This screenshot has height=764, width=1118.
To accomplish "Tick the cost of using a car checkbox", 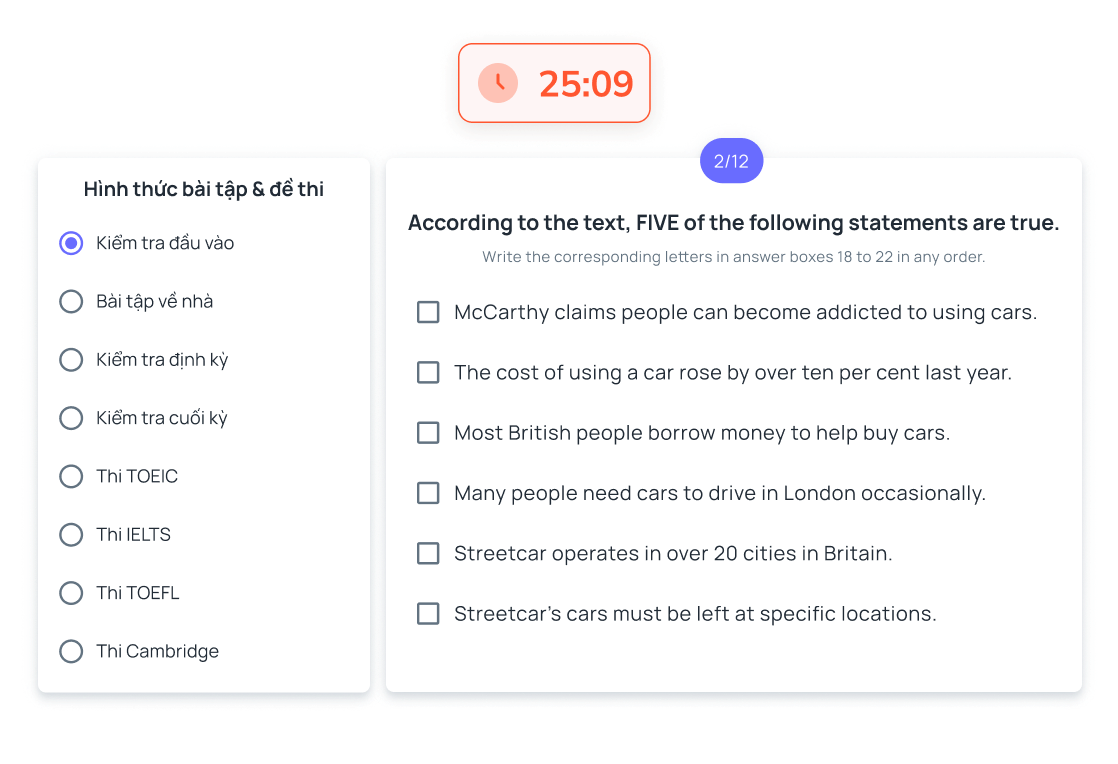I will (428, 373).
